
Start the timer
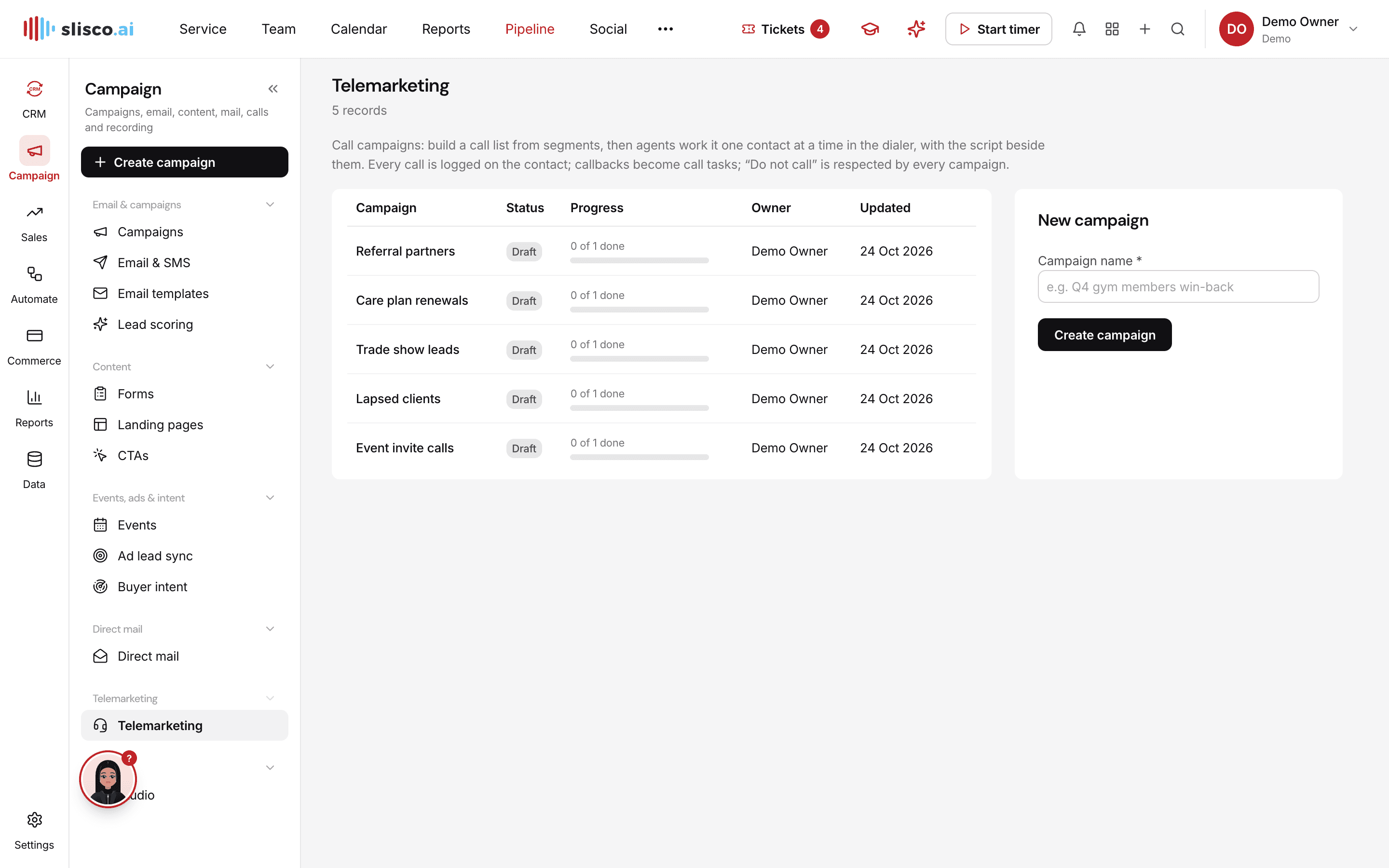pos(998,29)
